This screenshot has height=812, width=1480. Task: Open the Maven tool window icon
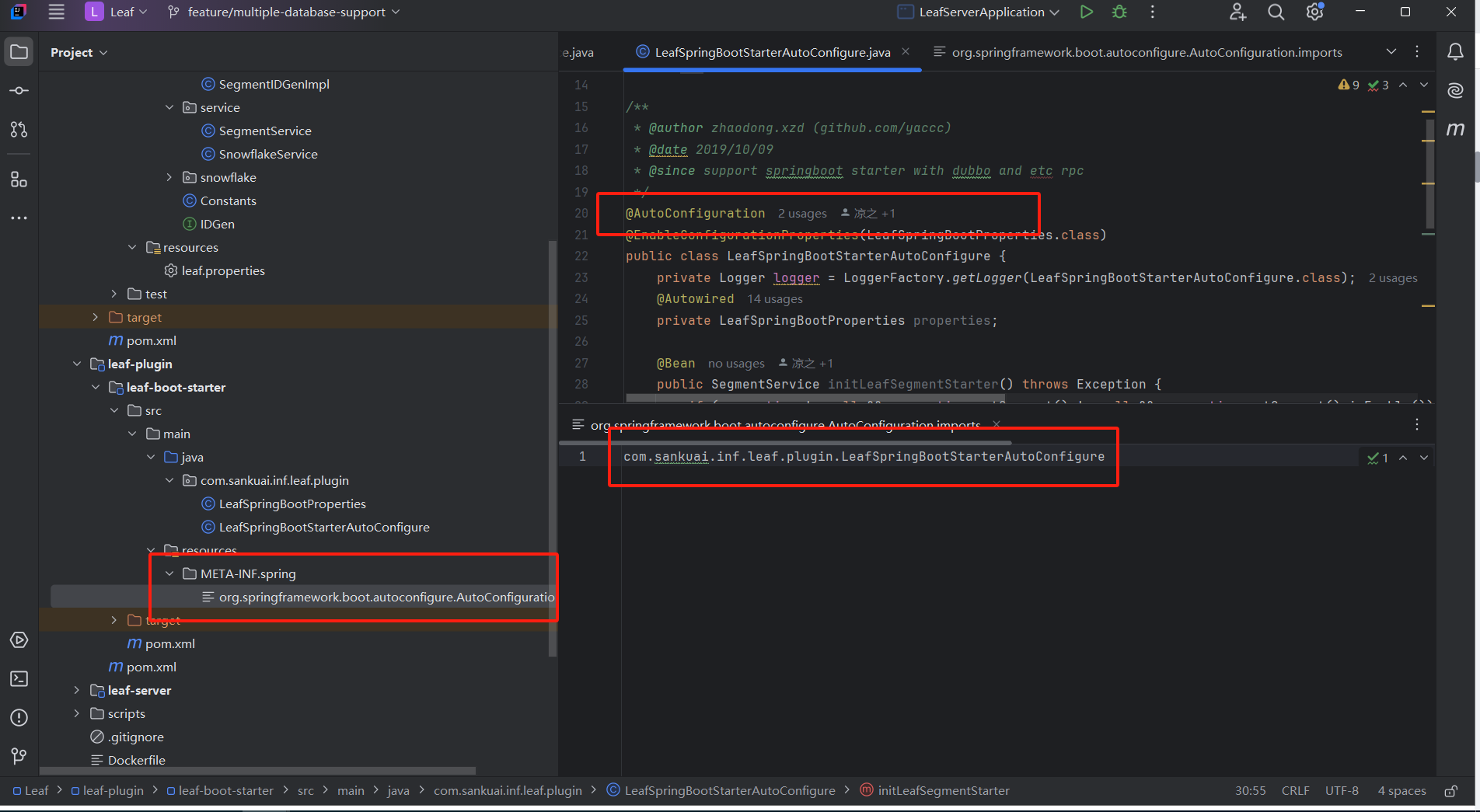(x=1455, y=129)
